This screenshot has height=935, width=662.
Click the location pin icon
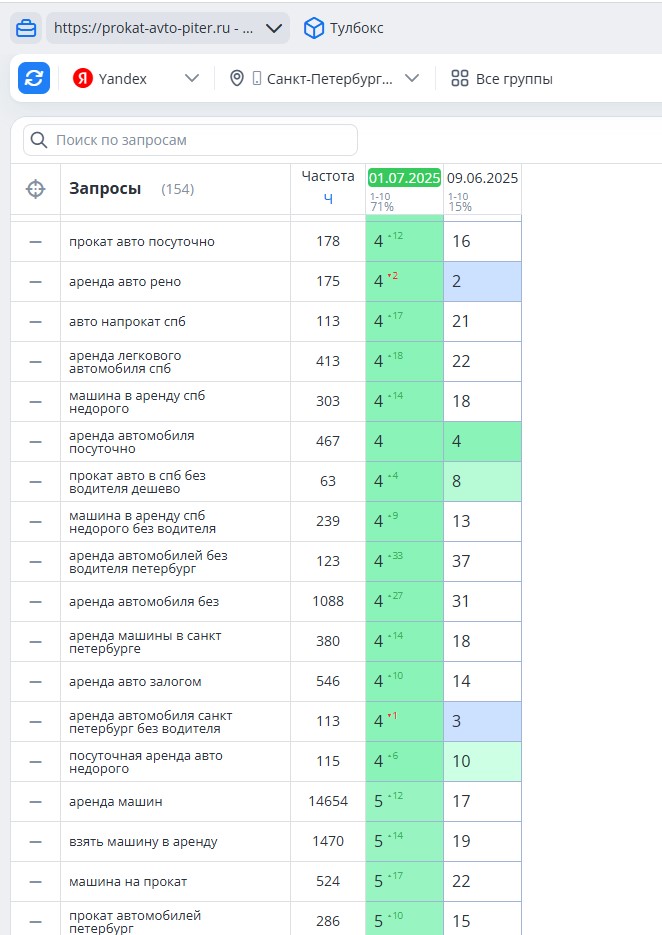tap(237, 78)
